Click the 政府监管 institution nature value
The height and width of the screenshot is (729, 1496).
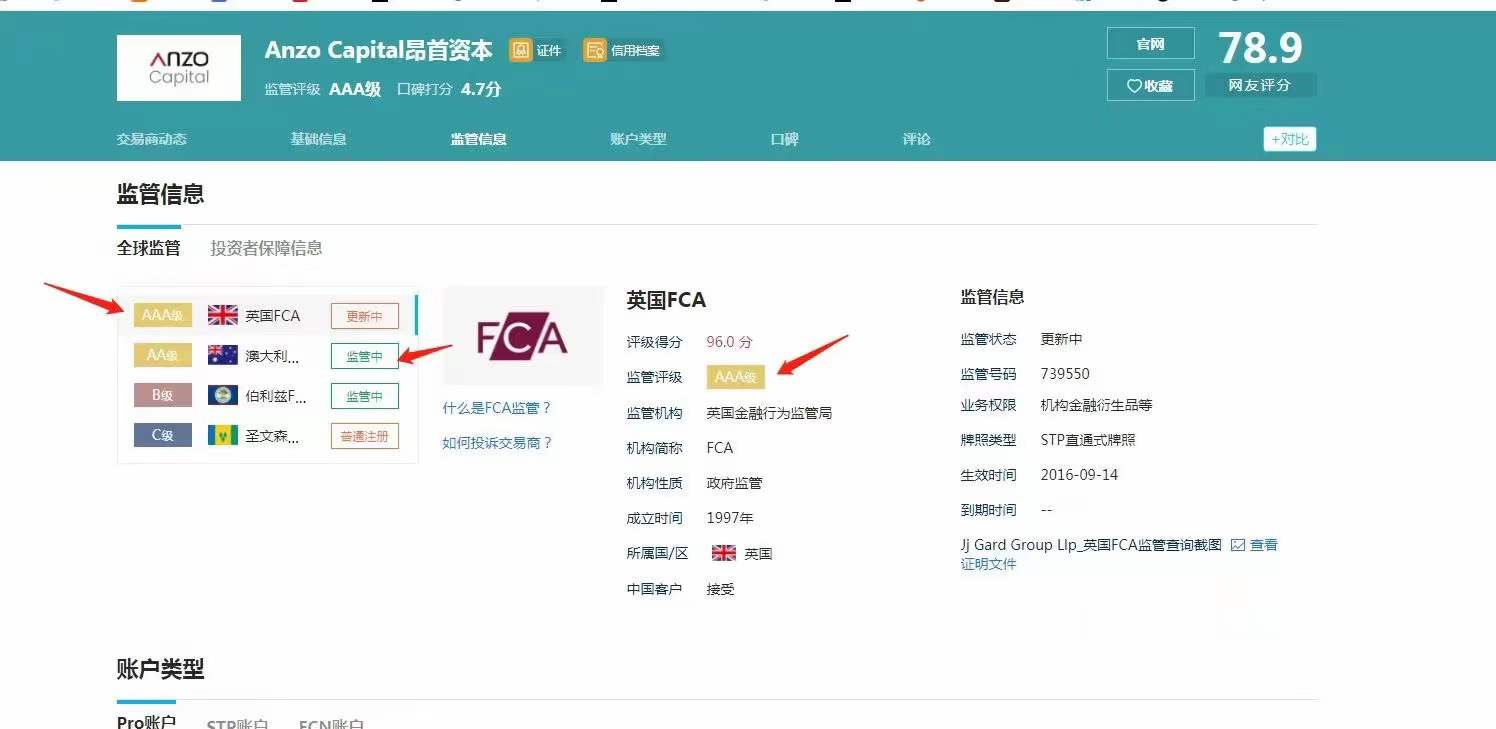[x=734, y=483]
